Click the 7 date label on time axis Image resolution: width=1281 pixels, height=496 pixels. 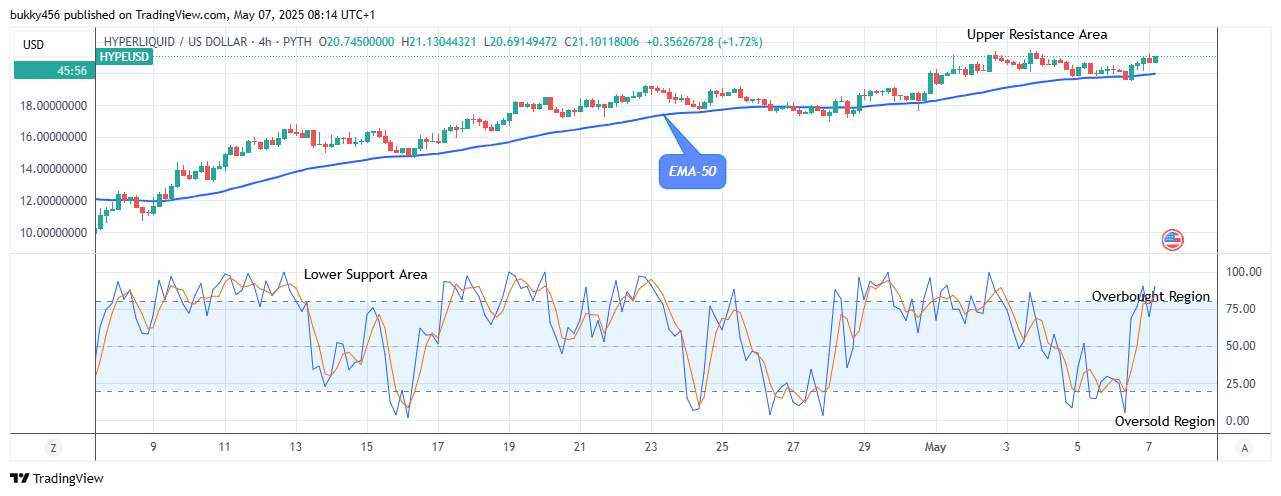[x=1148, y=448]
